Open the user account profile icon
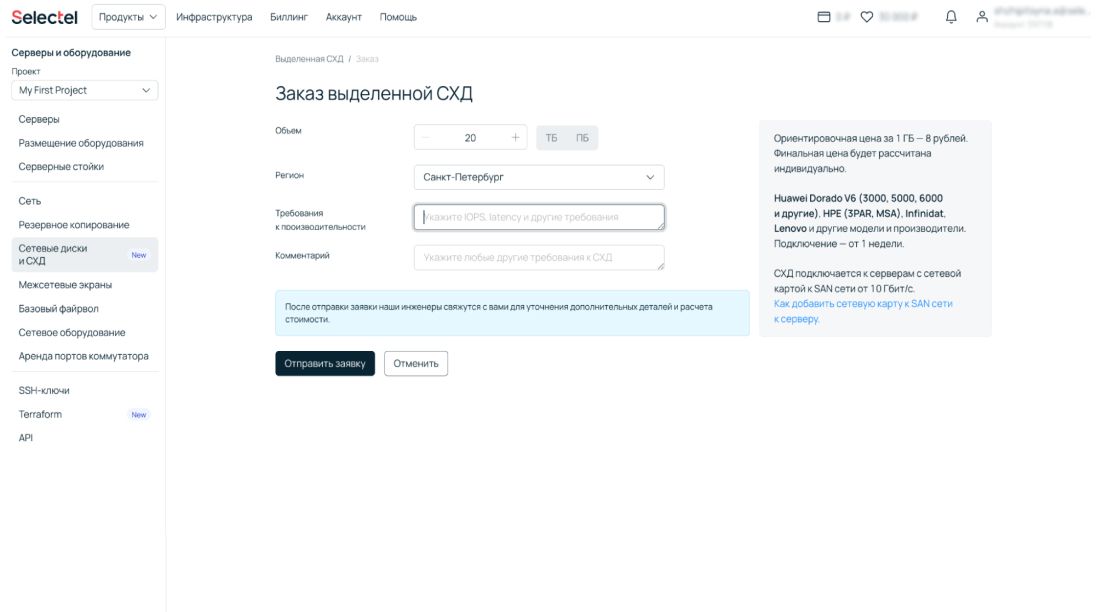Image resolution: width=1100 pixels, height=612 pixels. [982, 17]
